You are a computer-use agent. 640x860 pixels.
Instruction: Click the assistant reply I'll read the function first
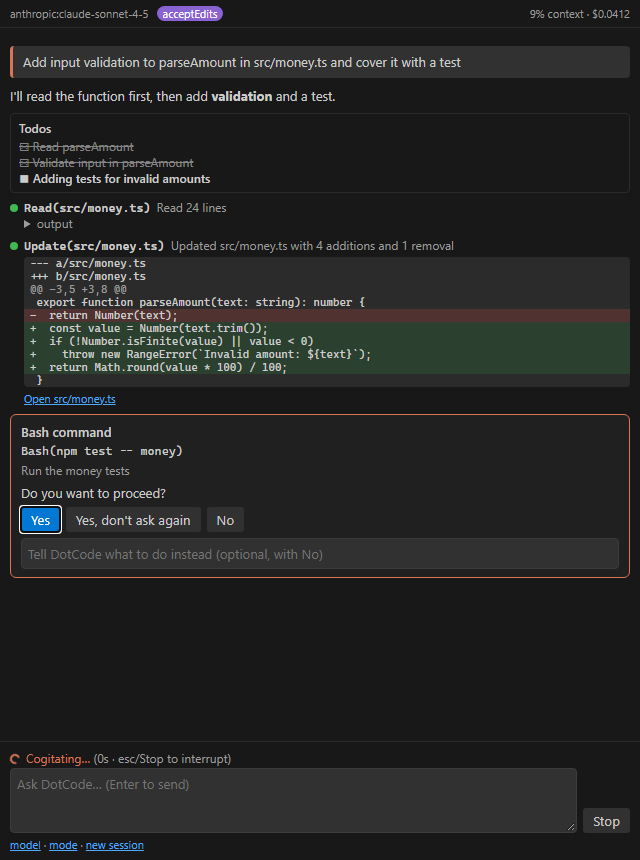click(x=173, y=97)
